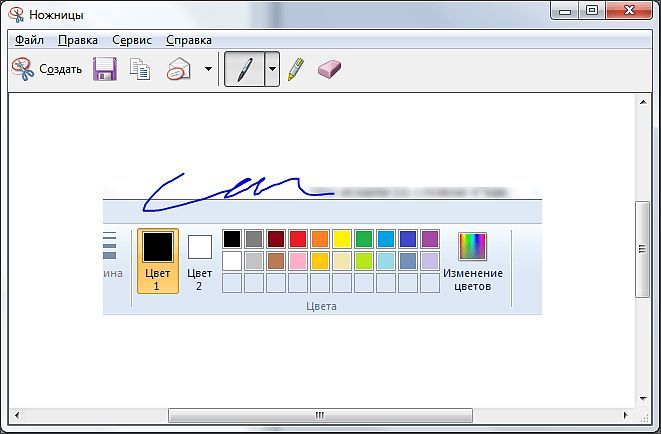Maximize the Ножницы window
Screen dimensions: 661x434
point(592,11)
